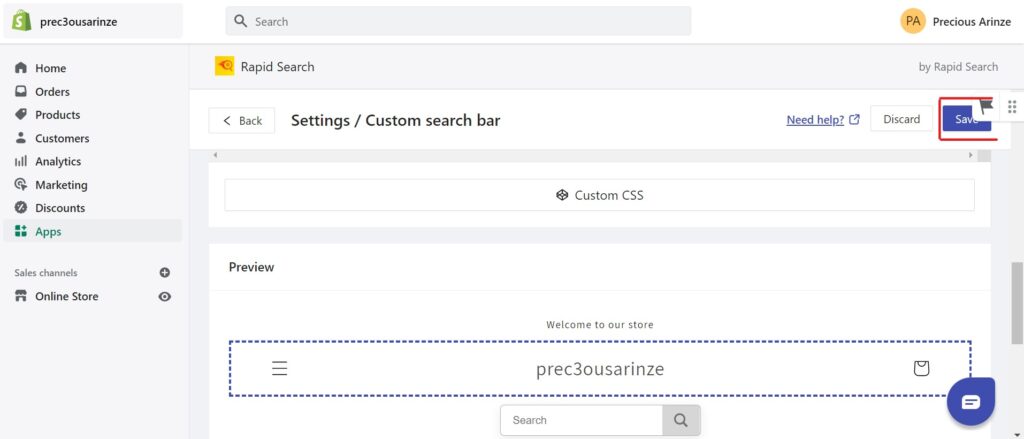This screenshot has width=1024, height=439.
Task: Click right arrow of horizontal scrollbar
Action: [970, 155]
